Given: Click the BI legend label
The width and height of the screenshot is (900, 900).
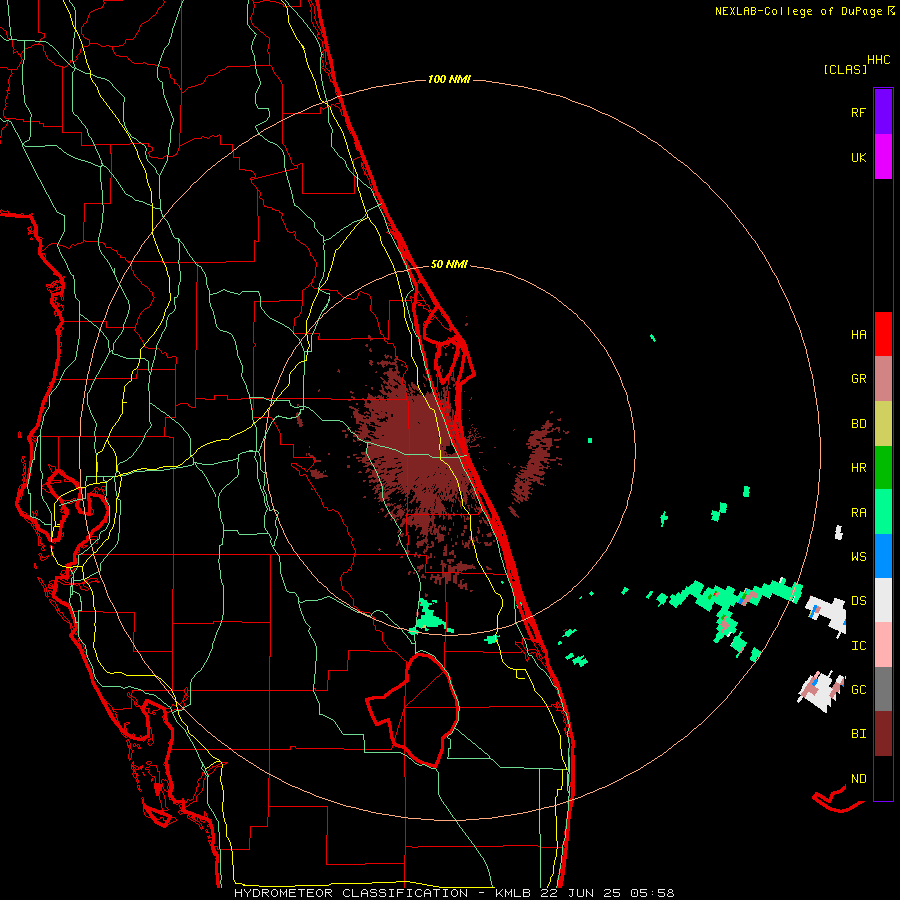Looking at the screenshot, I should [x=858, y=734].
